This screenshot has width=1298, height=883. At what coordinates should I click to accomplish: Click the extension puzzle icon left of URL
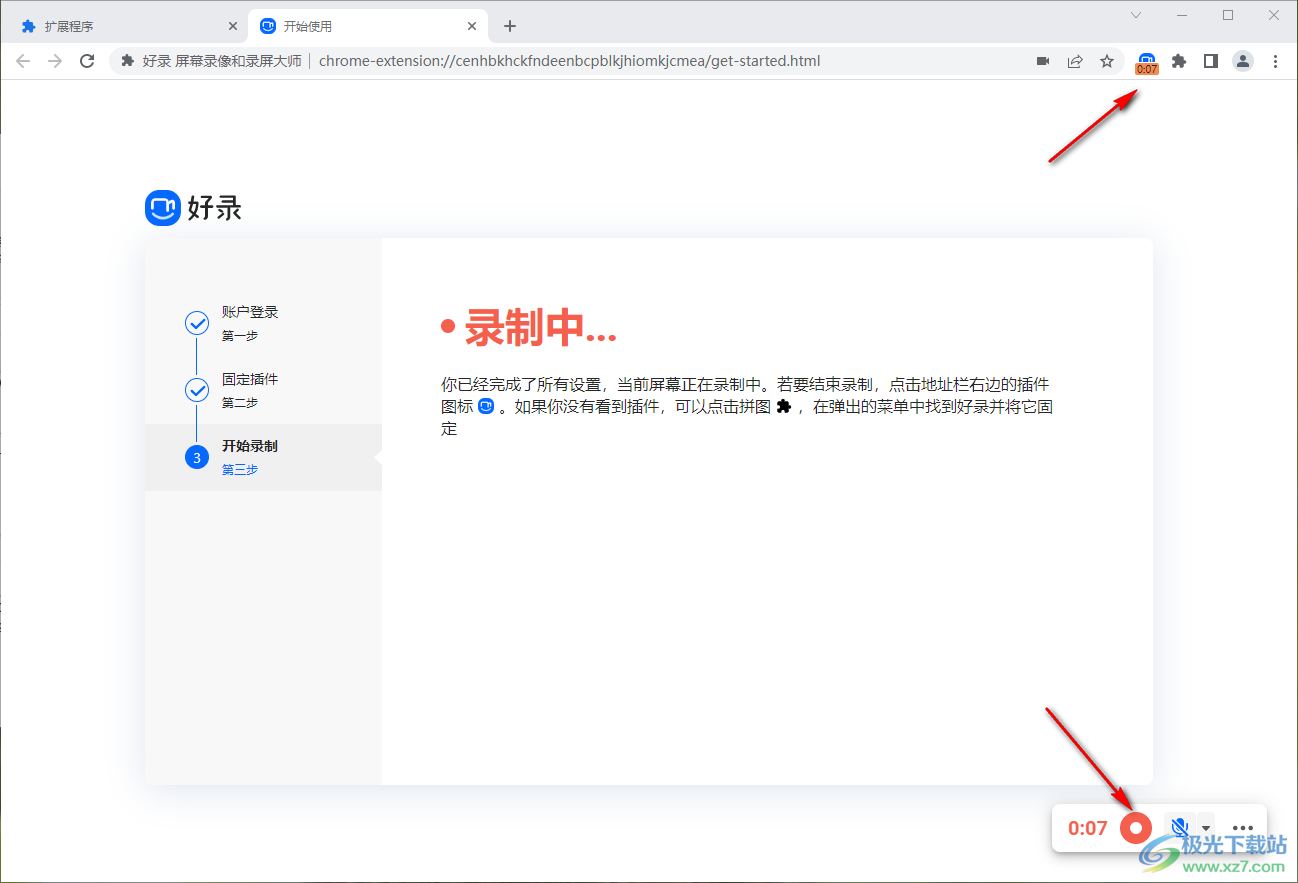coord(127,61)
